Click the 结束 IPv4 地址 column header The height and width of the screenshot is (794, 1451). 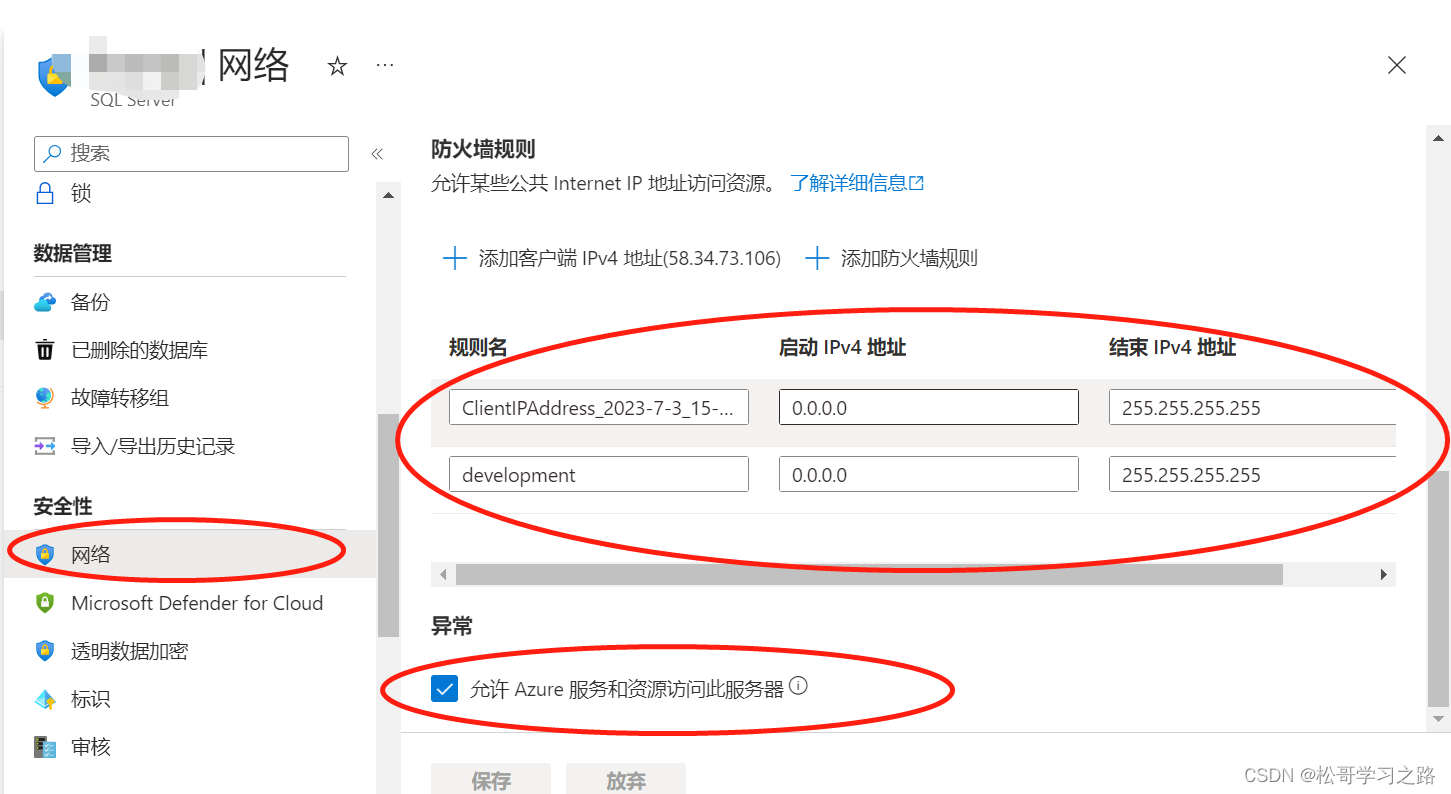click(x=1173, y=348)
